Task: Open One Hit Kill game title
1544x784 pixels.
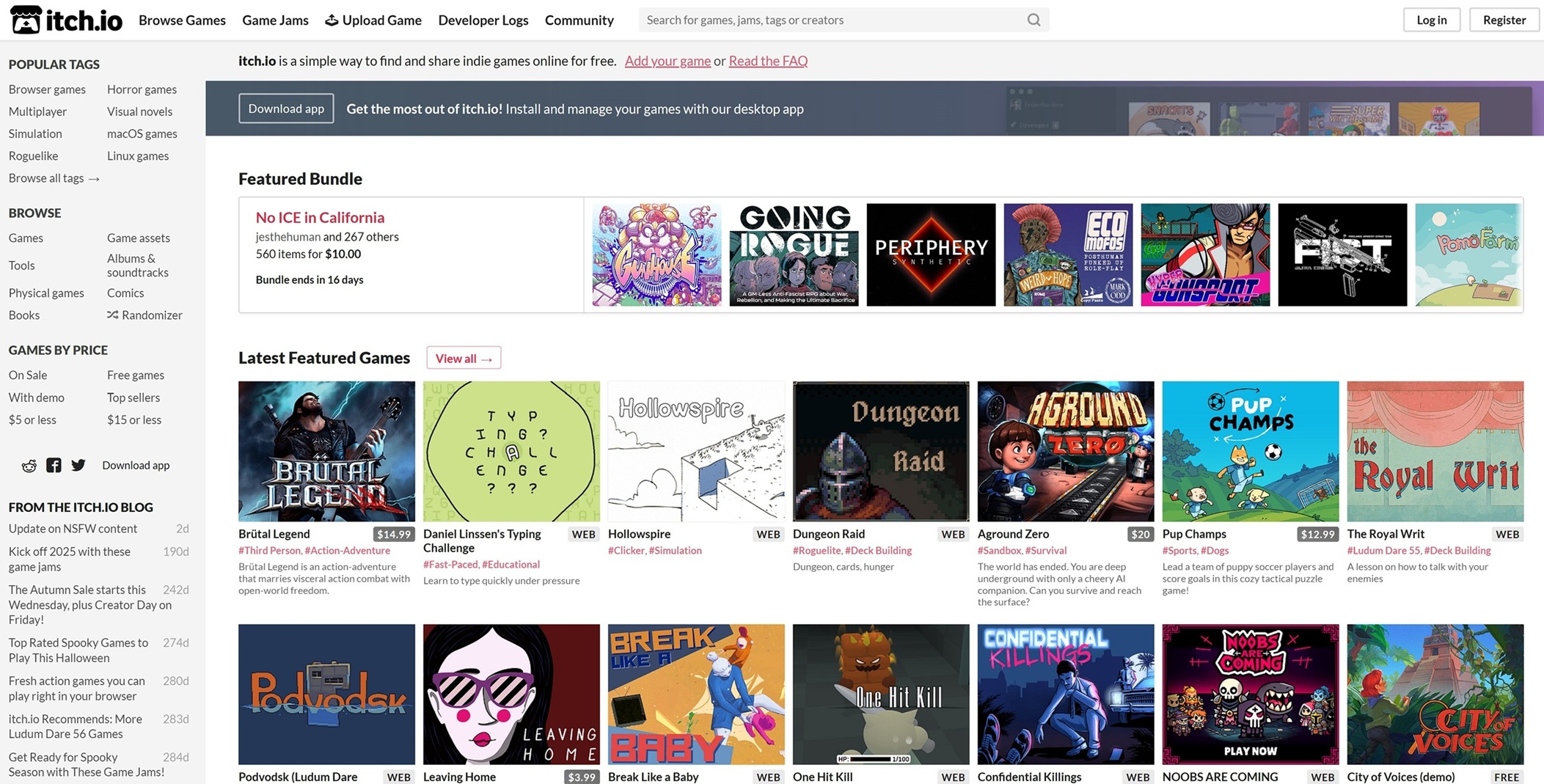Action: click(822, 777)
